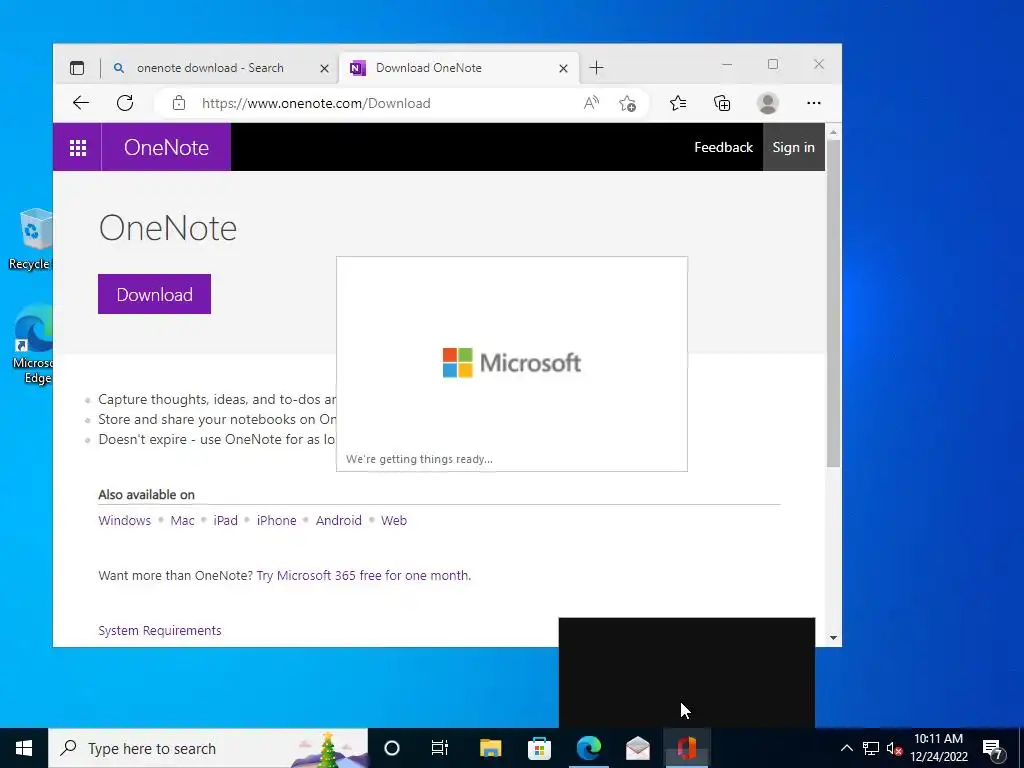
Task: Open System Requirements link
Action: point(160,630)
